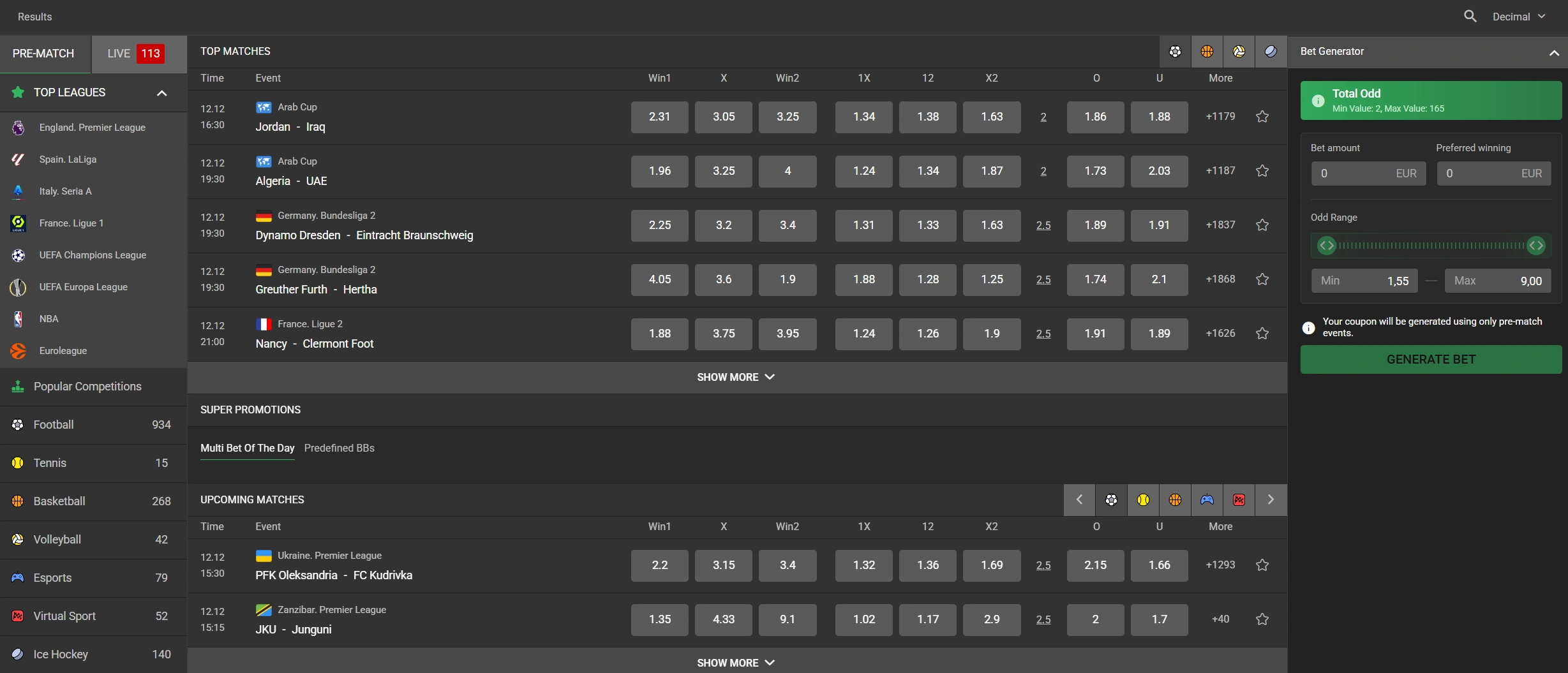Open the Ice Hockey sports category
This screenshot has height=673, width=1568.
tap(93, 655)
